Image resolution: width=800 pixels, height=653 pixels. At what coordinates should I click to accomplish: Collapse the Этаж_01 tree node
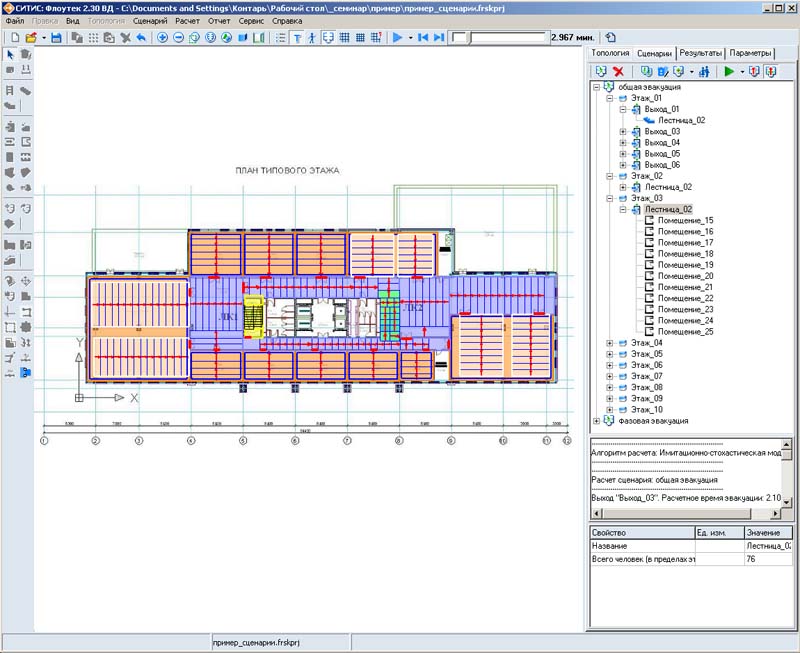(609, 98)
